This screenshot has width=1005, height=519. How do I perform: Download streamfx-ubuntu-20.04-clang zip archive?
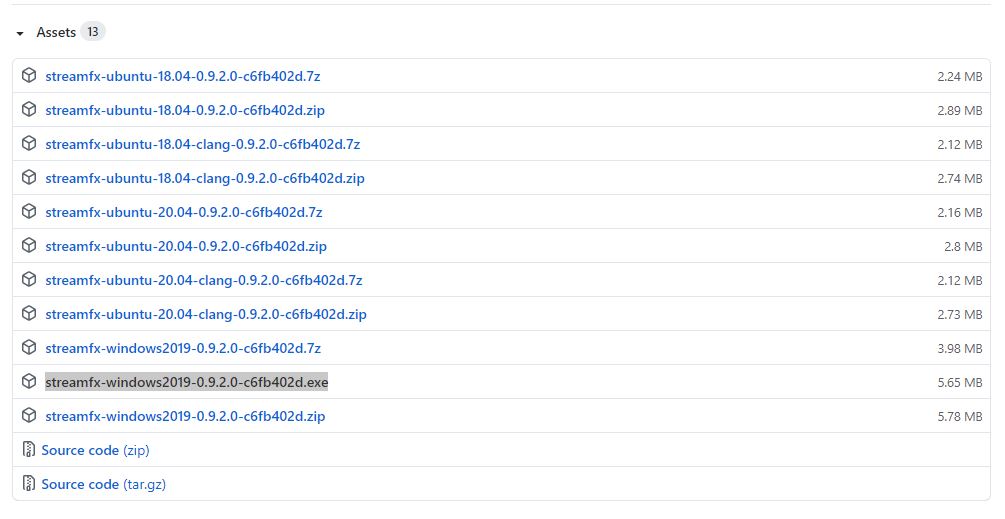point(206,314)
